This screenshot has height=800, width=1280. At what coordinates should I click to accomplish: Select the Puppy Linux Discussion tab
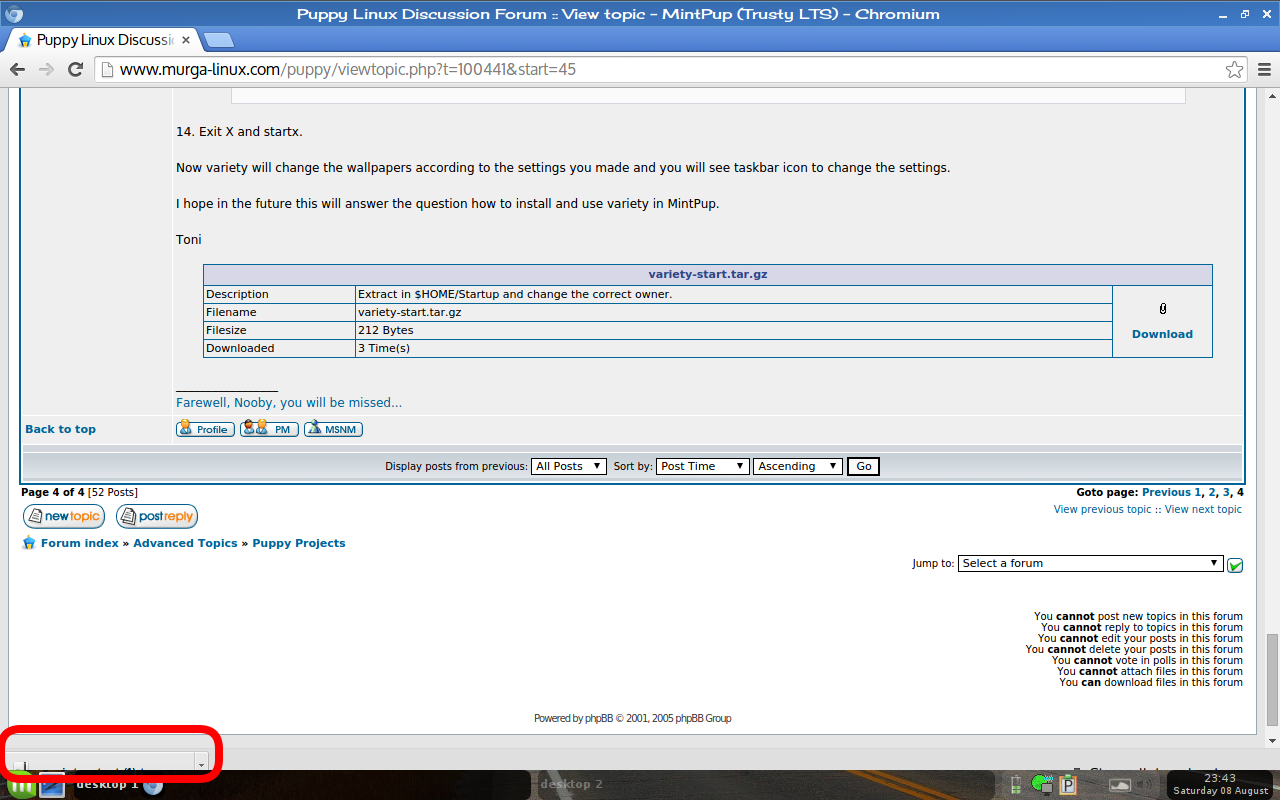(100, 40)
